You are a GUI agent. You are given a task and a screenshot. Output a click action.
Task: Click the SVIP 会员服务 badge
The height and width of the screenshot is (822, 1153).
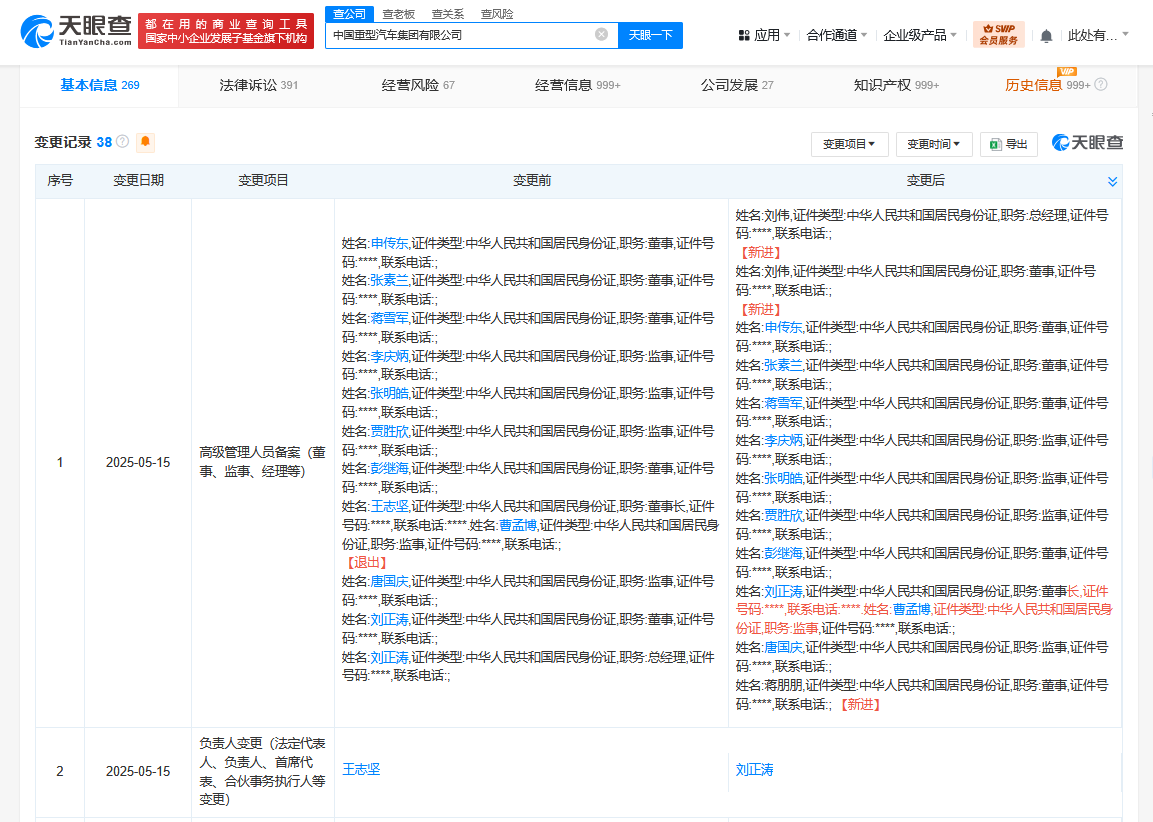pyautogui.click(x=998, y=35)
